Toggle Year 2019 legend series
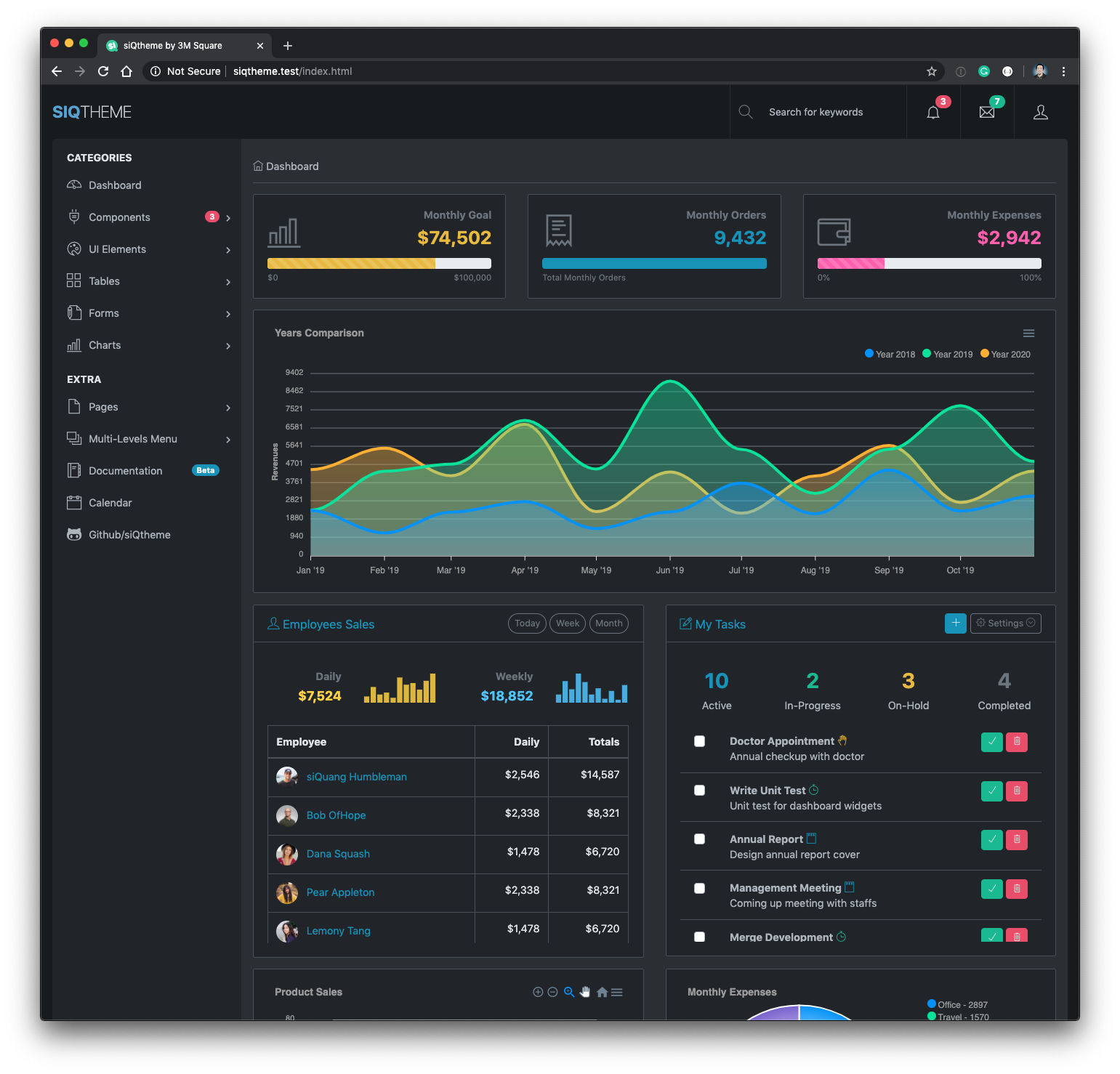1120x1074 pixels. 948,354
